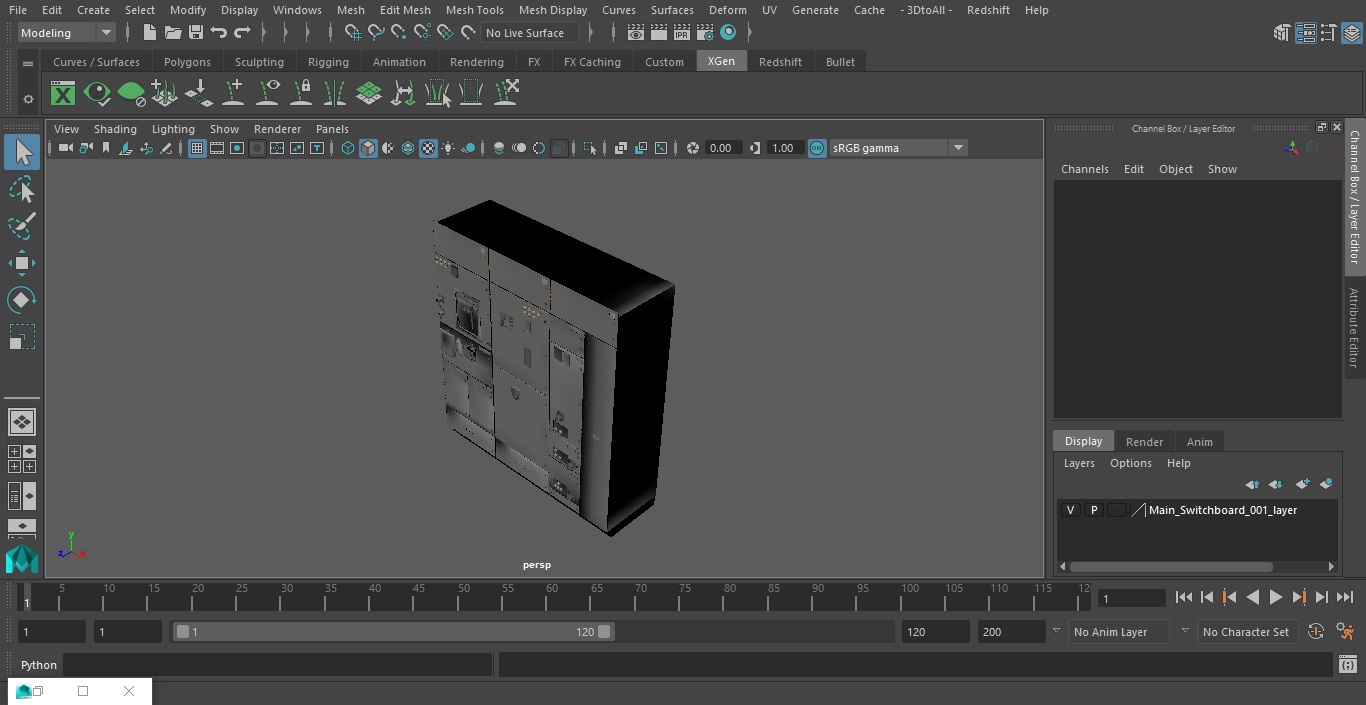Jump to end of playback range
Viewport: 1366px width, 705px height.
(x=1345, y=597)
